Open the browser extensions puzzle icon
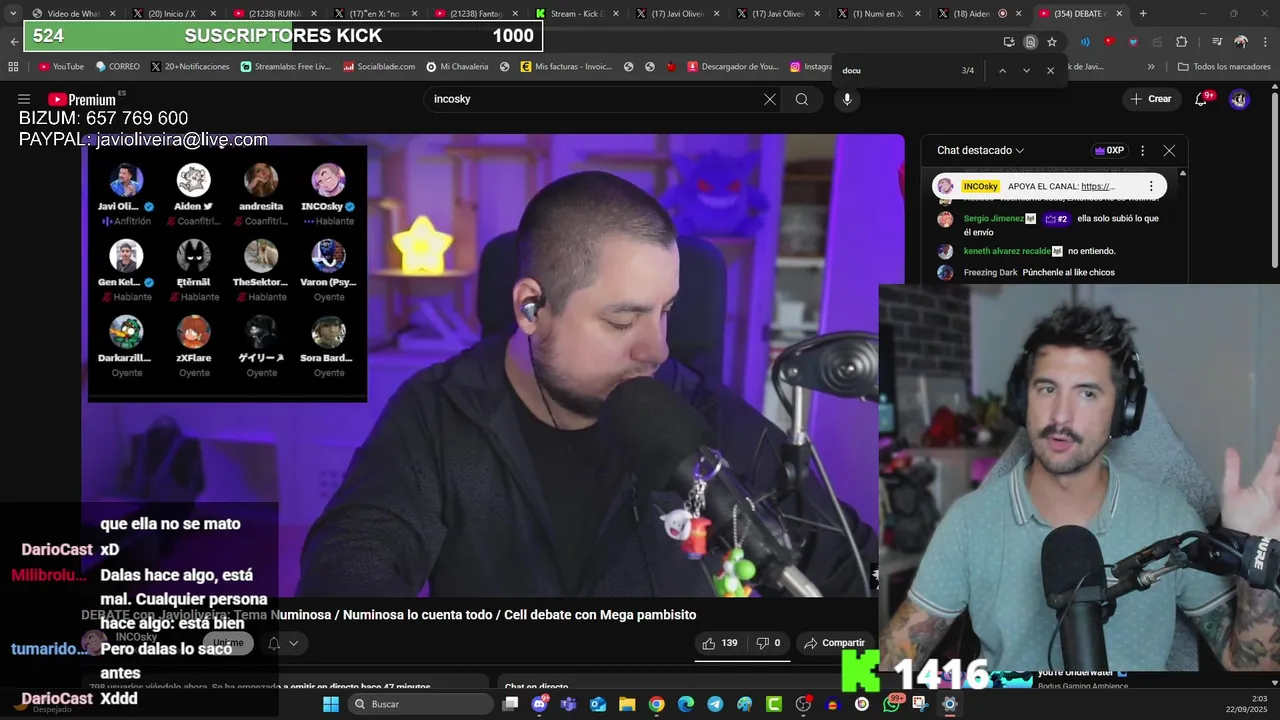The image size is (1280, 720). (x=1181, y=42)
